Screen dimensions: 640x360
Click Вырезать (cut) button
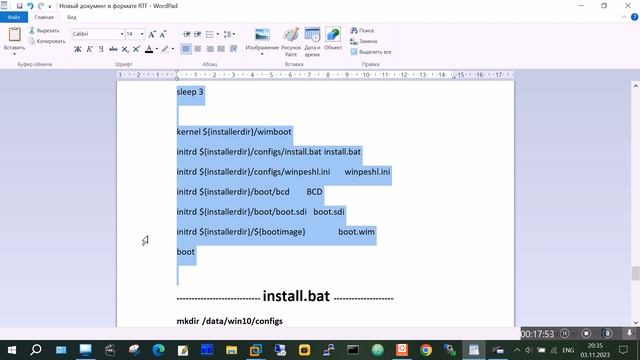[x=44, y=31]
